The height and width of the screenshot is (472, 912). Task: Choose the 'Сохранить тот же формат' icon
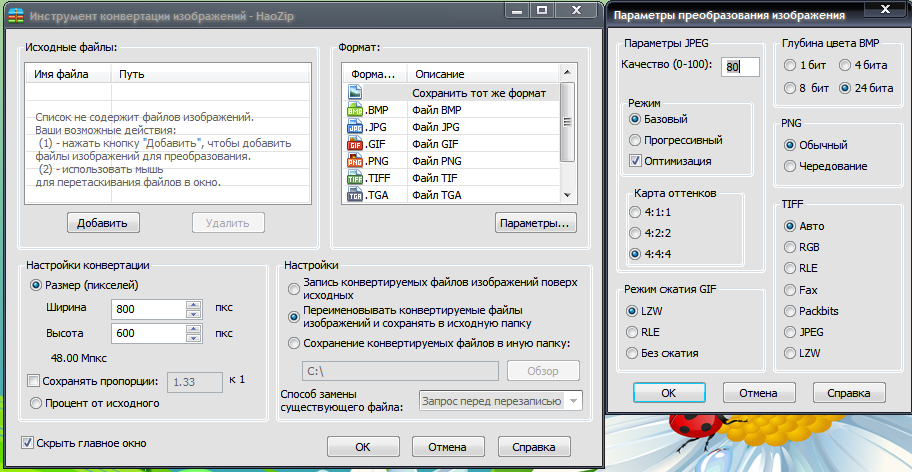[354, 93]
